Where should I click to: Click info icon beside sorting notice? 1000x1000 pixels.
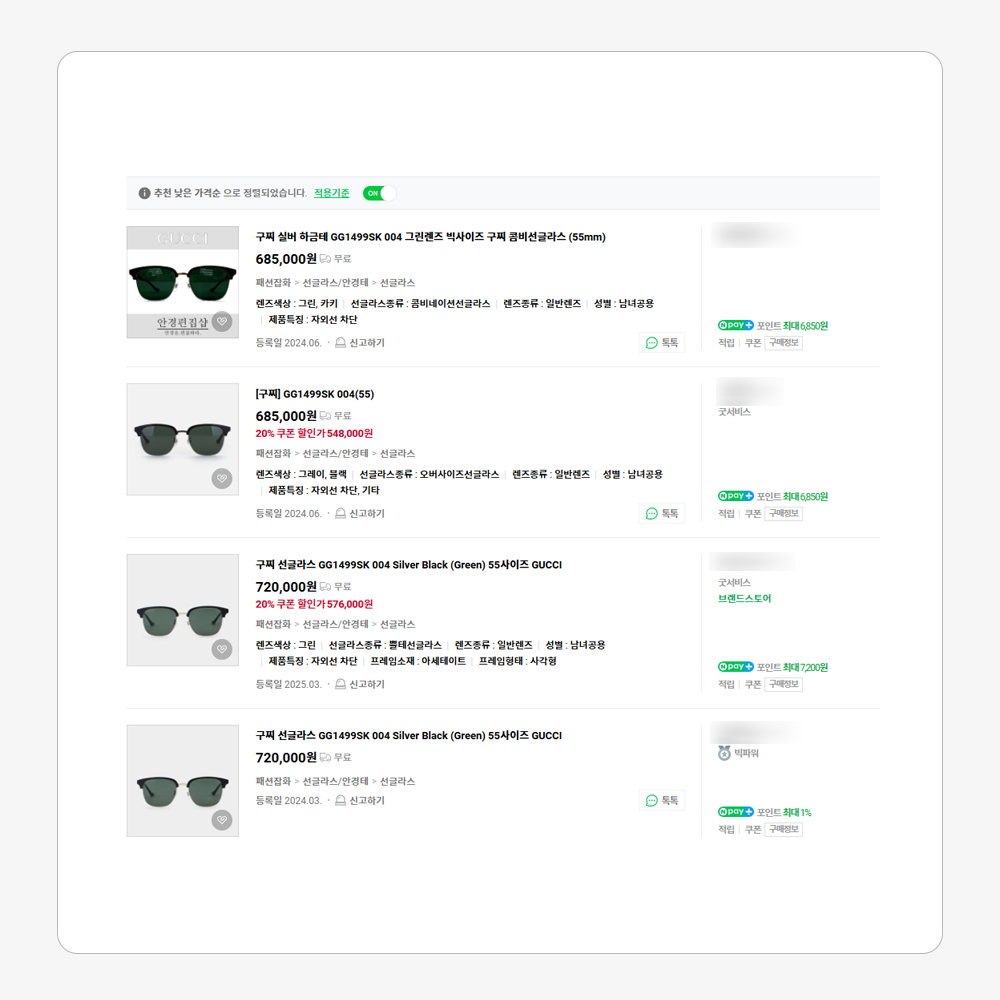(x=144, y=193)
